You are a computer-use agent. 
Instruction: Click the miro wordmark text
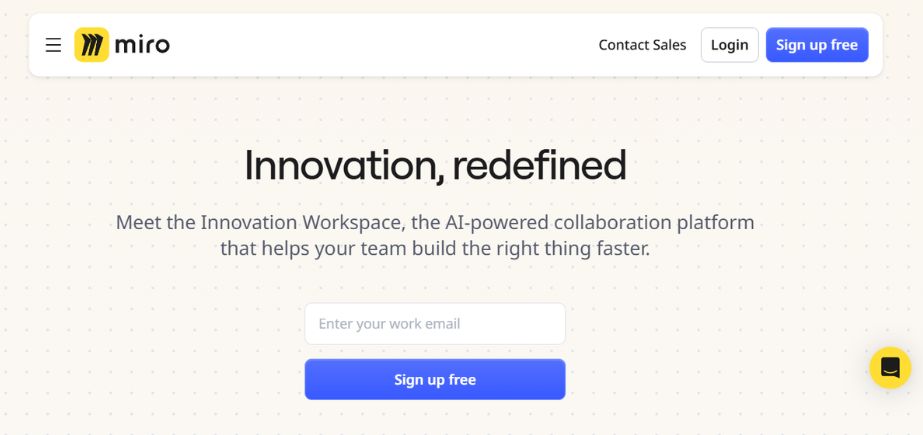[142, 45]
